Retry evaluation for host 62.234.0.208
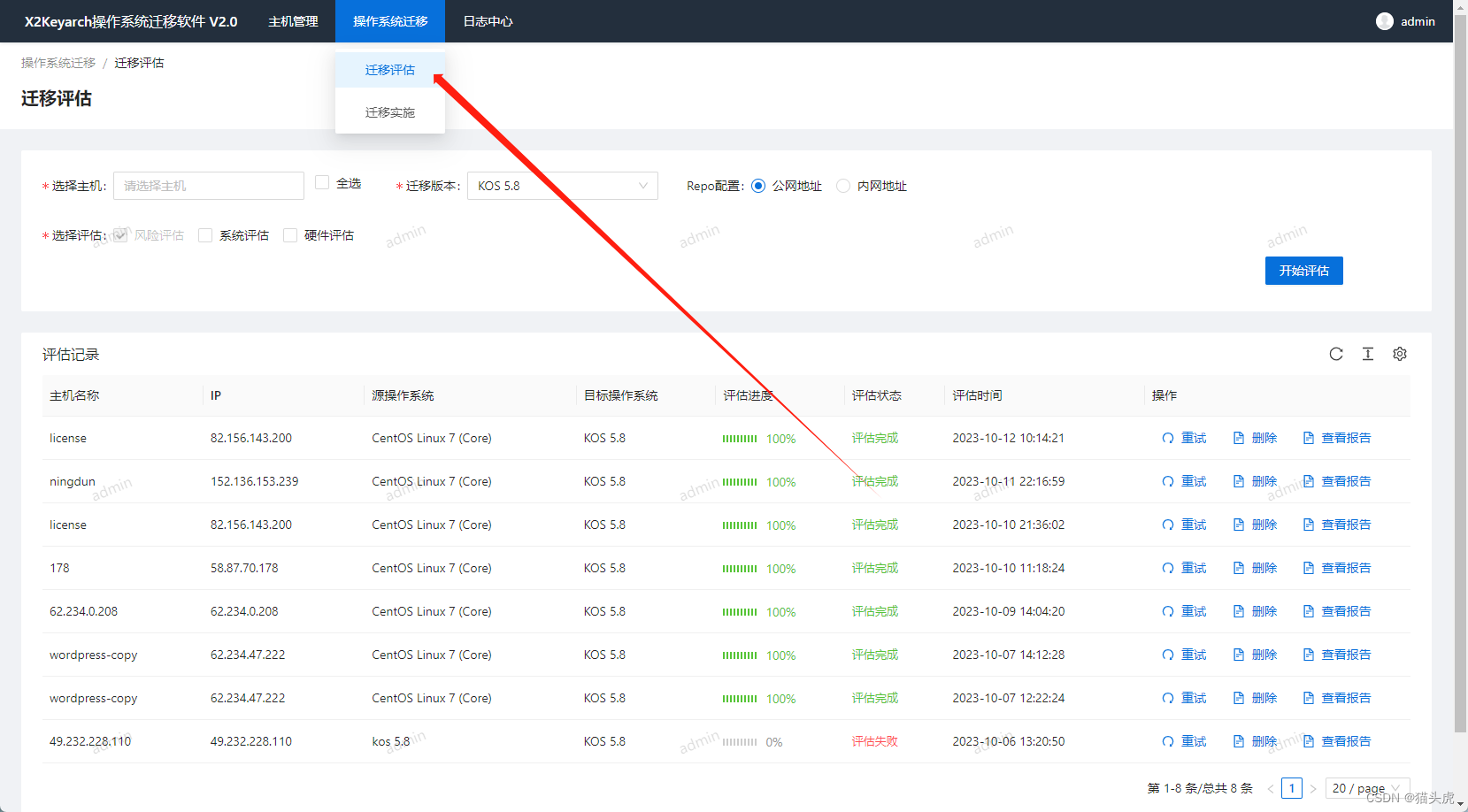Viewport: 1468px width, 812px height. coord(1184,611)
